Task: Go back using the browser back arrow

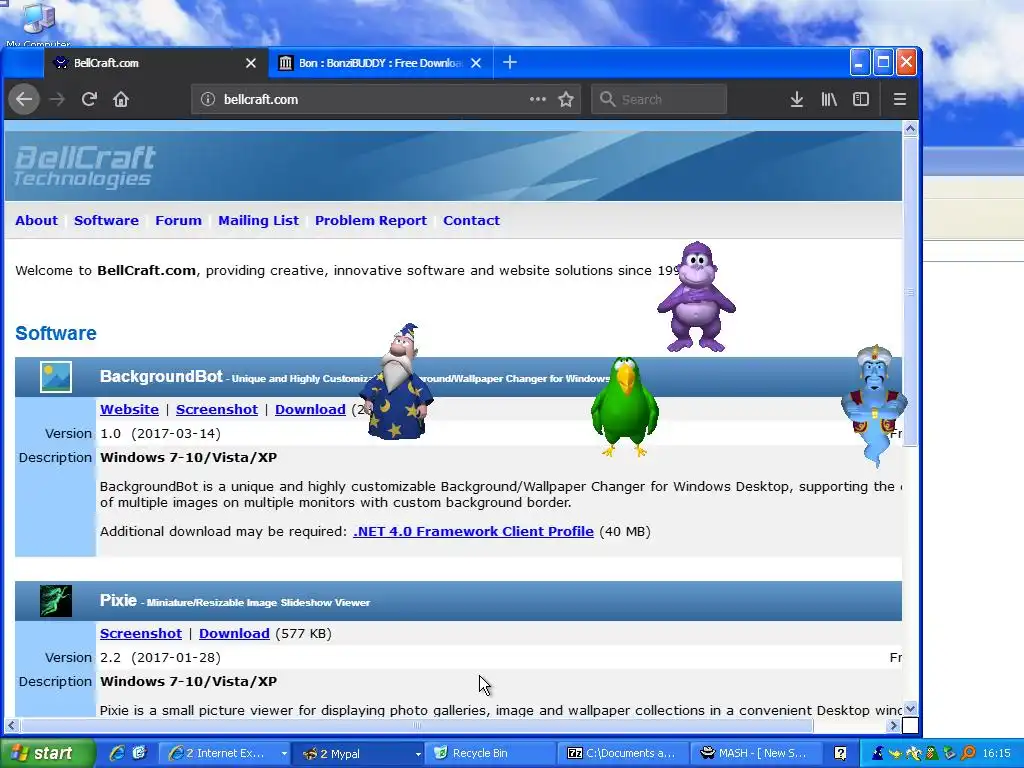Action: pyautogui.click(x=24, y=99)
